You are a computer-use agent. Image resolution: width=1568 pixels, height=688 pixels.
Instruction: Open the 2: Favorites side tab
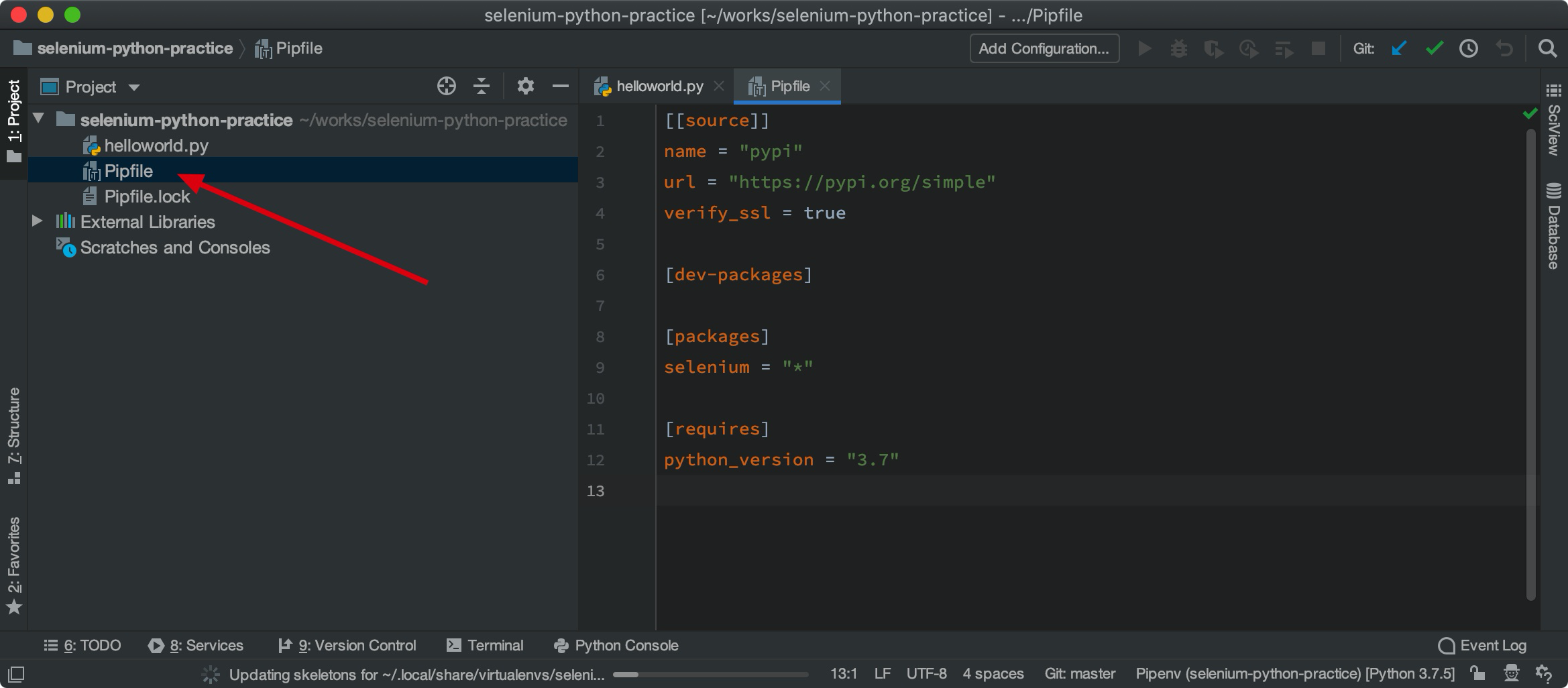coord(14,565)
